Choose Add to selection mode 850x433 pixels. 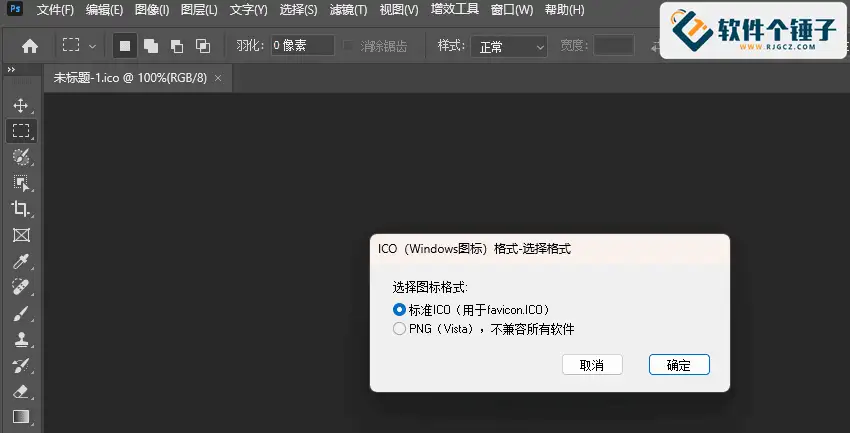(151, 46)
